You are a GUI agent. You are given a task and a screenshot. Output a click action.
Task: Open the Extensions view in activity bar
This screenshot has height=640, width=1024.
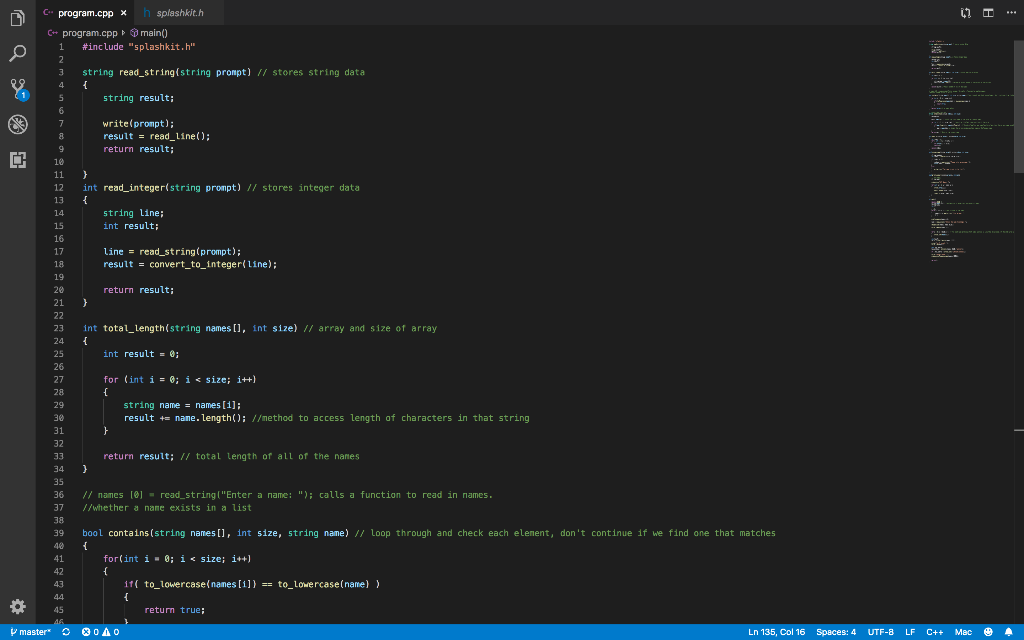(x=18, y=159)
